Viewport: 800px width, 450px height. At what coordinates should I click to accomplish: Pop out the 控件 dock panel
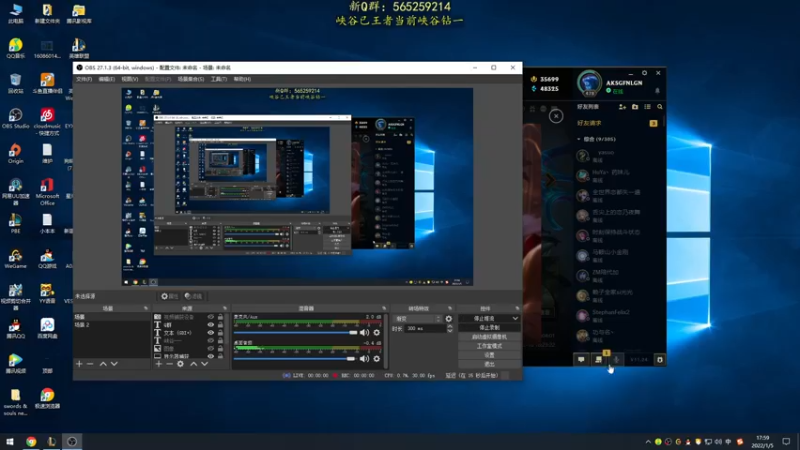517,308
